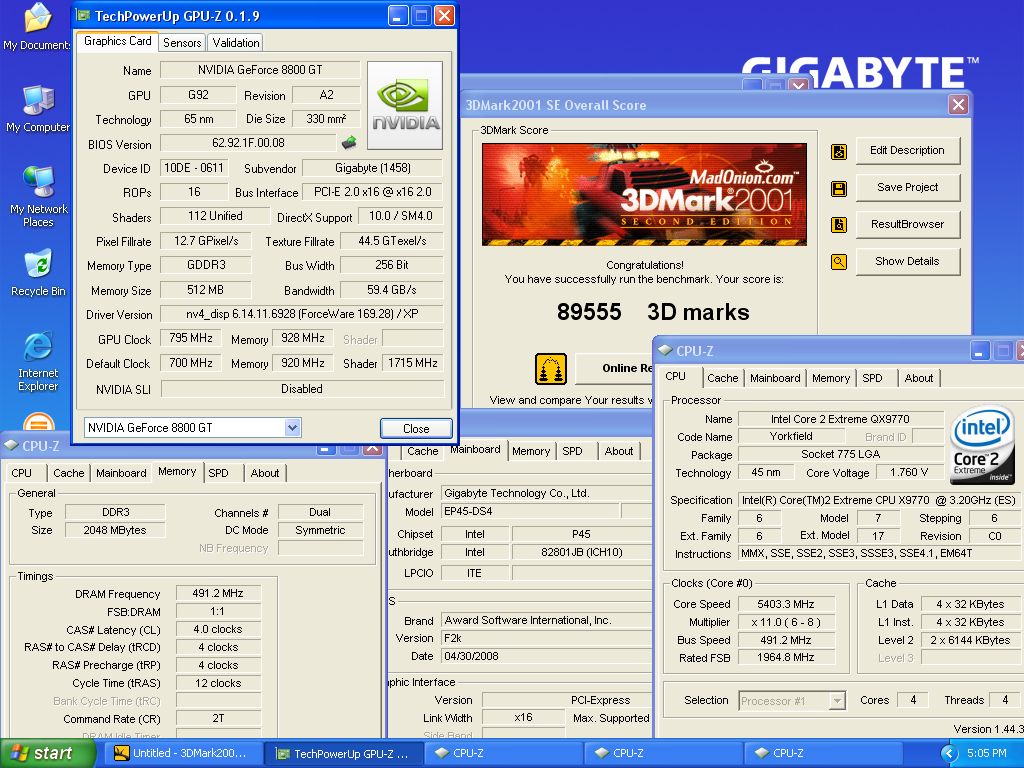Click the taskbar clock 5:05 PM
The width and height of the screenshot is (1024, 768).
coord(986,754)
